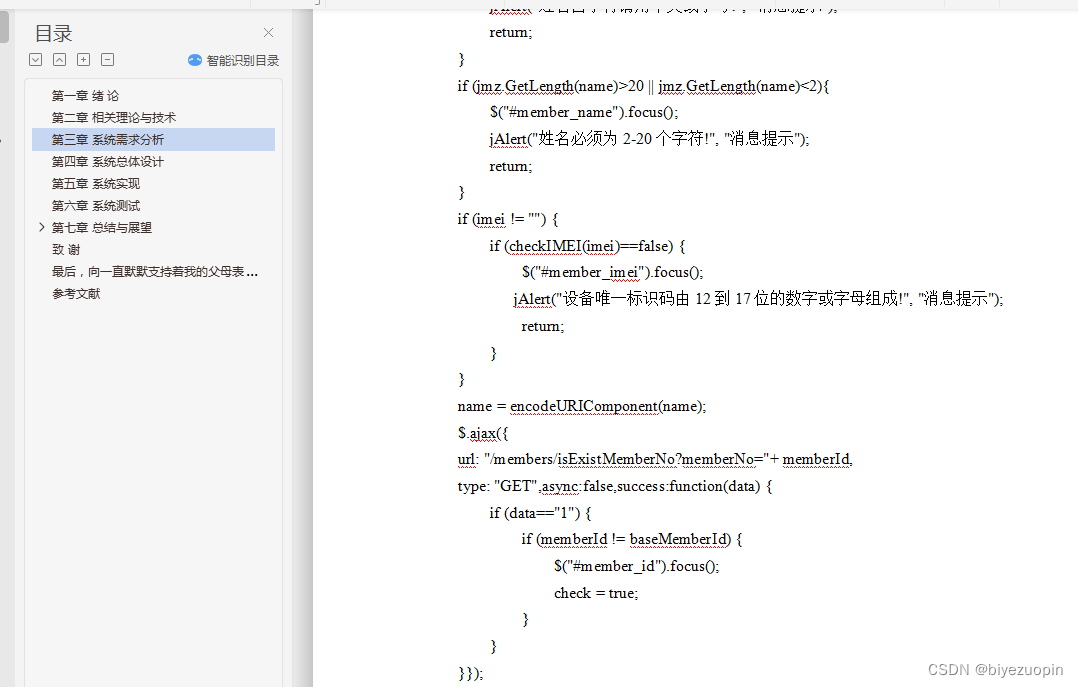Select 第七章 总结与展望 heading
The width and height of the screenshot is (1078, 687).
click(102, 228)
